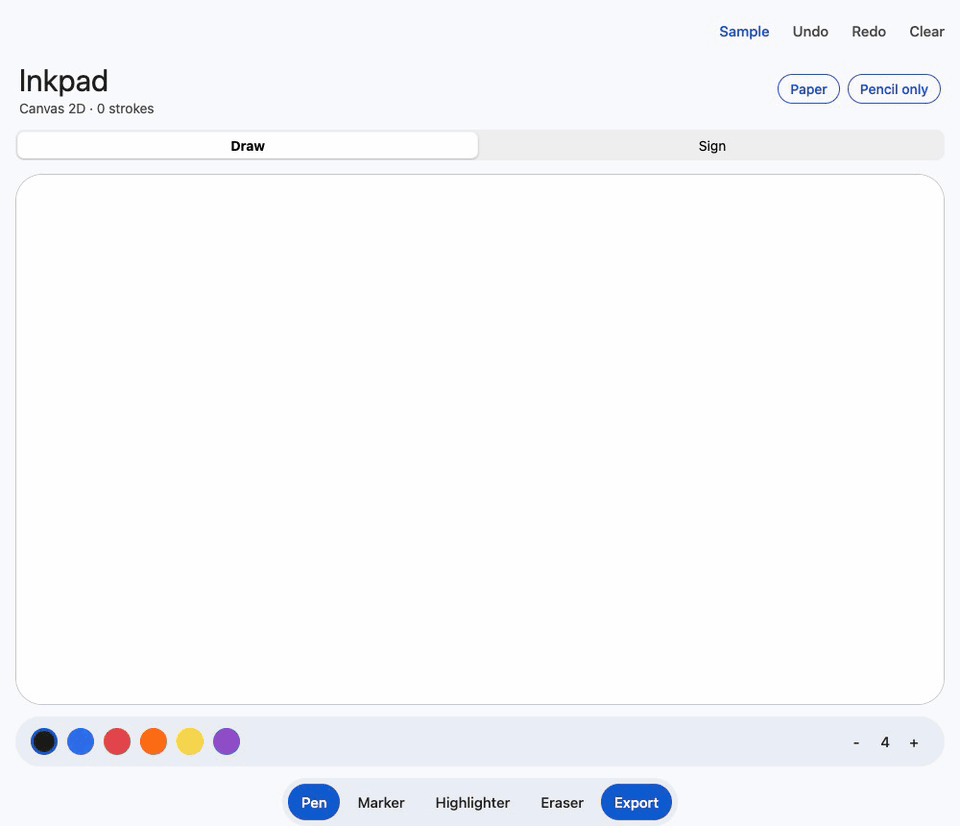
Task: Select the Marker tool
Action: coord(381,802)
